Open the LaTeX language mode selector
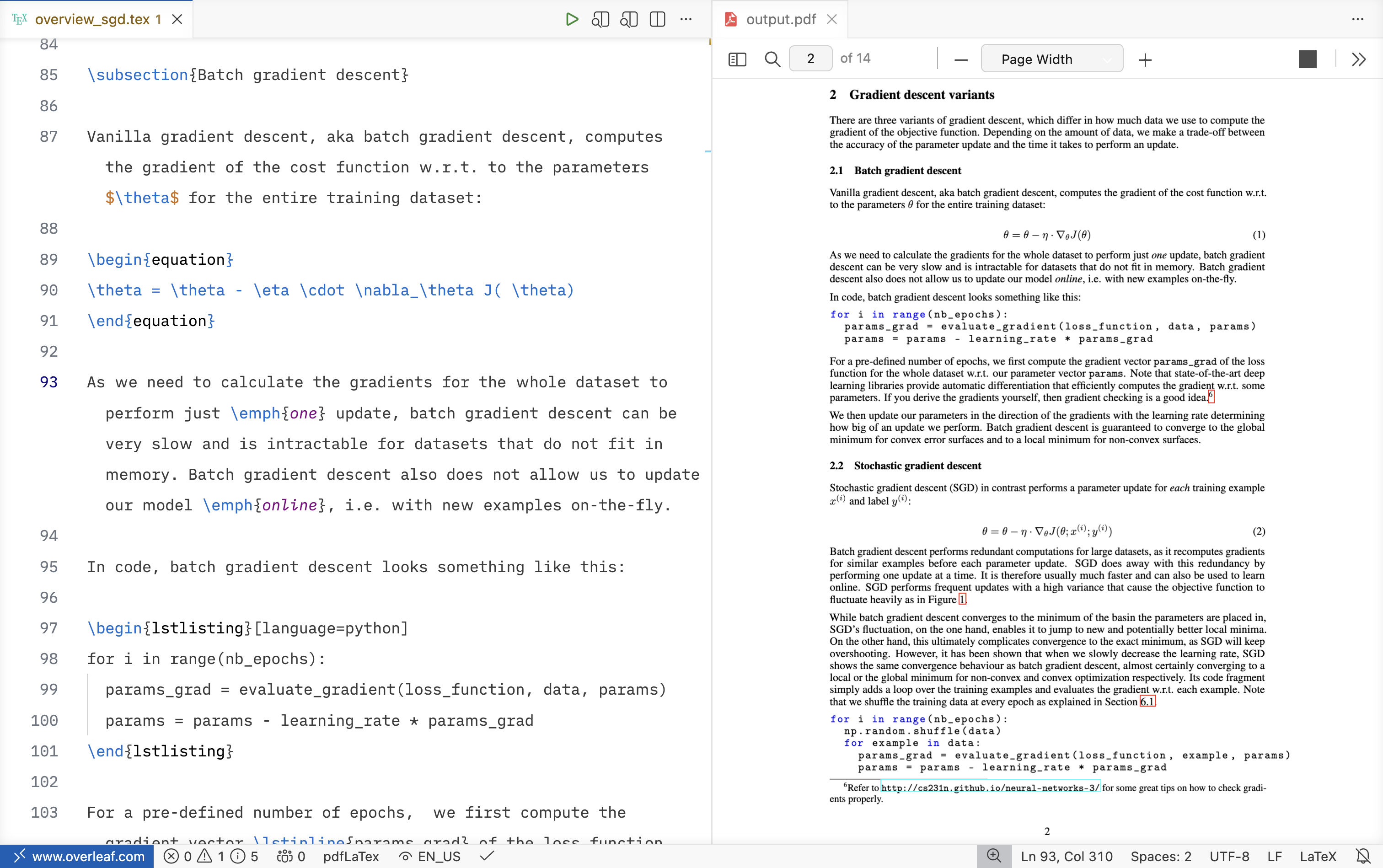Image resolution: width=1383 pixels, height=868 pixels. tap(1318, 857)
